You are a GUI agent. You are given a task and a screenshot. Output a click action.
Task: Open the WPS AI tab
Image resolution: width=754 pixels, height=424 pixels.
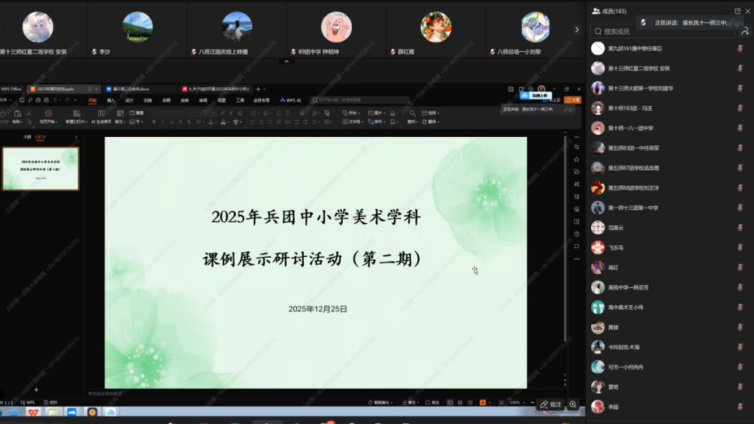[x=290, y=100]
